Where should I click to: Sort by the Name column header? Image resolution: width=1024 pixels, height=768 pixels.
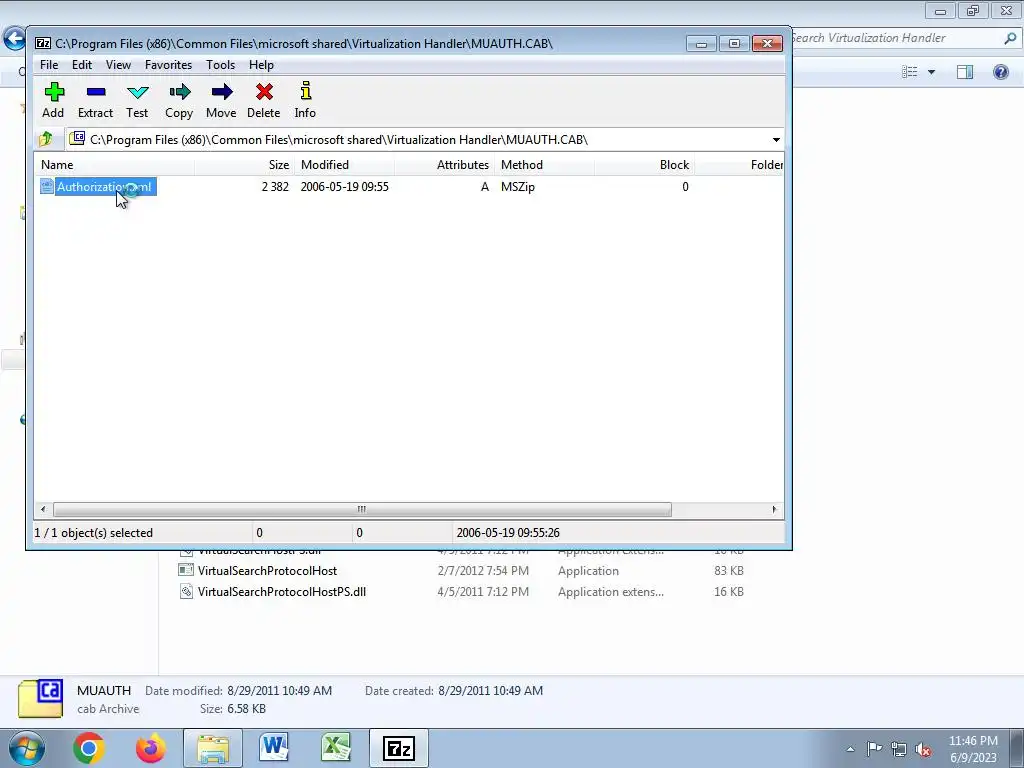point(114,165)
